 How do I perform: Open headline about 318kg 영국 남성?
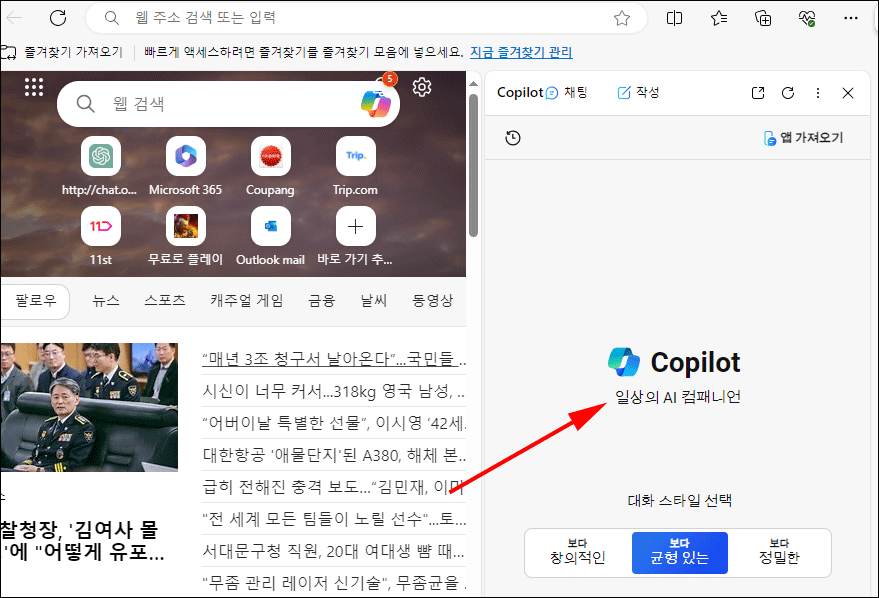(334, 391)
